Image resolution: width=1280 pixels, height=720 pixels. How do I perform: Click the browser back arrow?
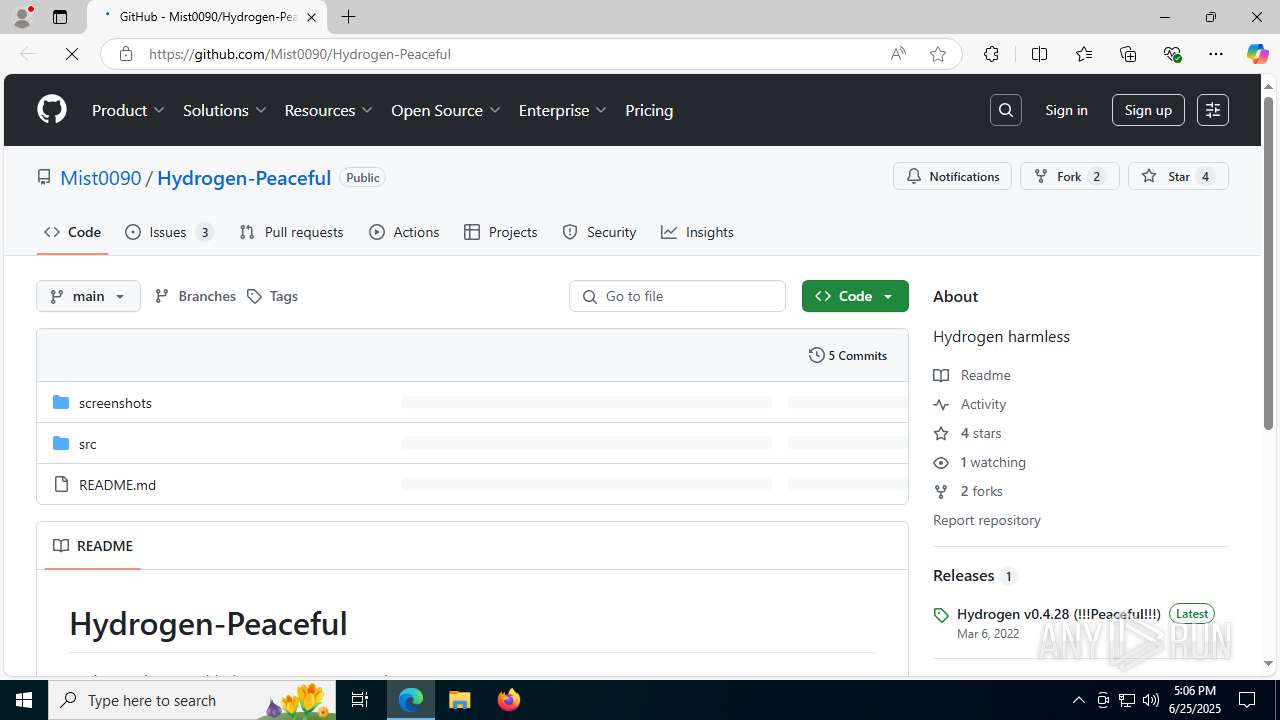pos(28,54)
